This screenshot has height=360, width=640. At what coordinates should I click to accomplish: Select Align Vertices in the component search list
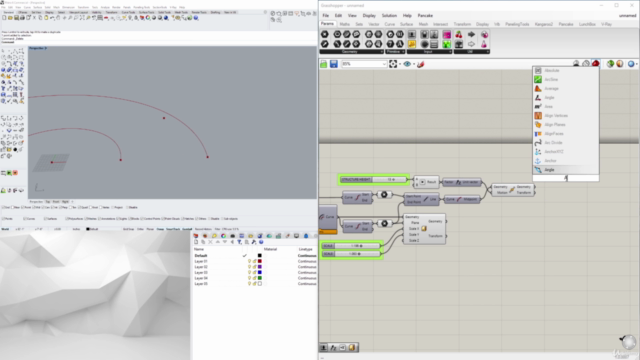click(x=566, y=116)
